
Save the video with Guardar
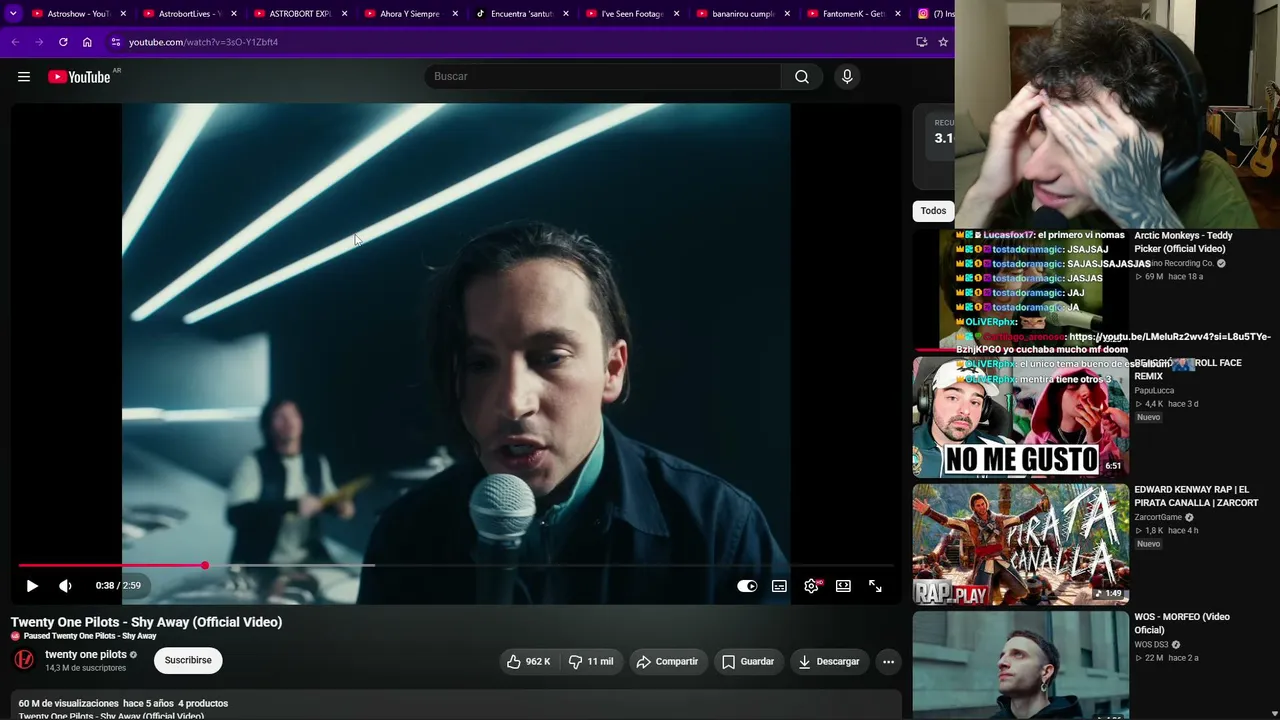click(748, 661)
